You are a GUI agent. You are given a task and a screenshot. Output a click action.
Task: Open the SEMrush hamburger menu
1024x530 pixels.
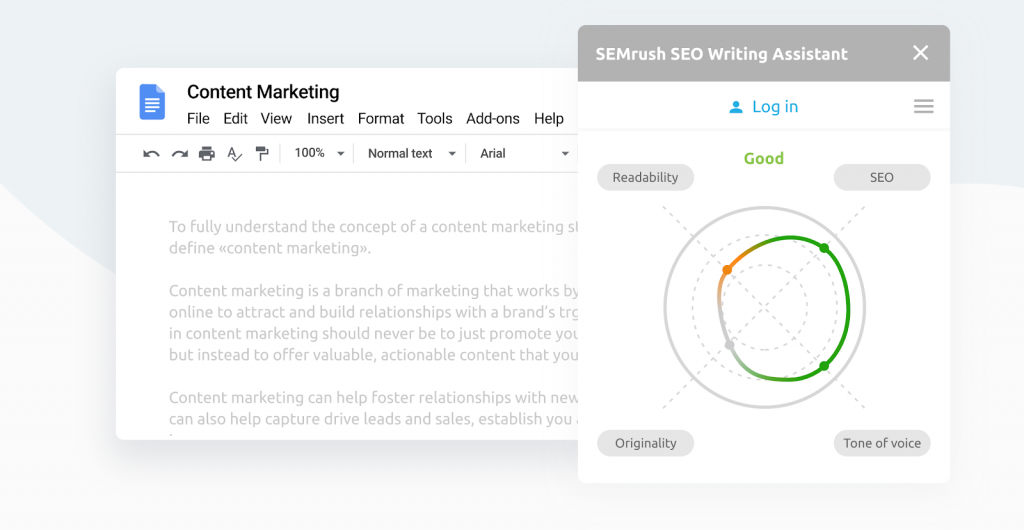923,106
